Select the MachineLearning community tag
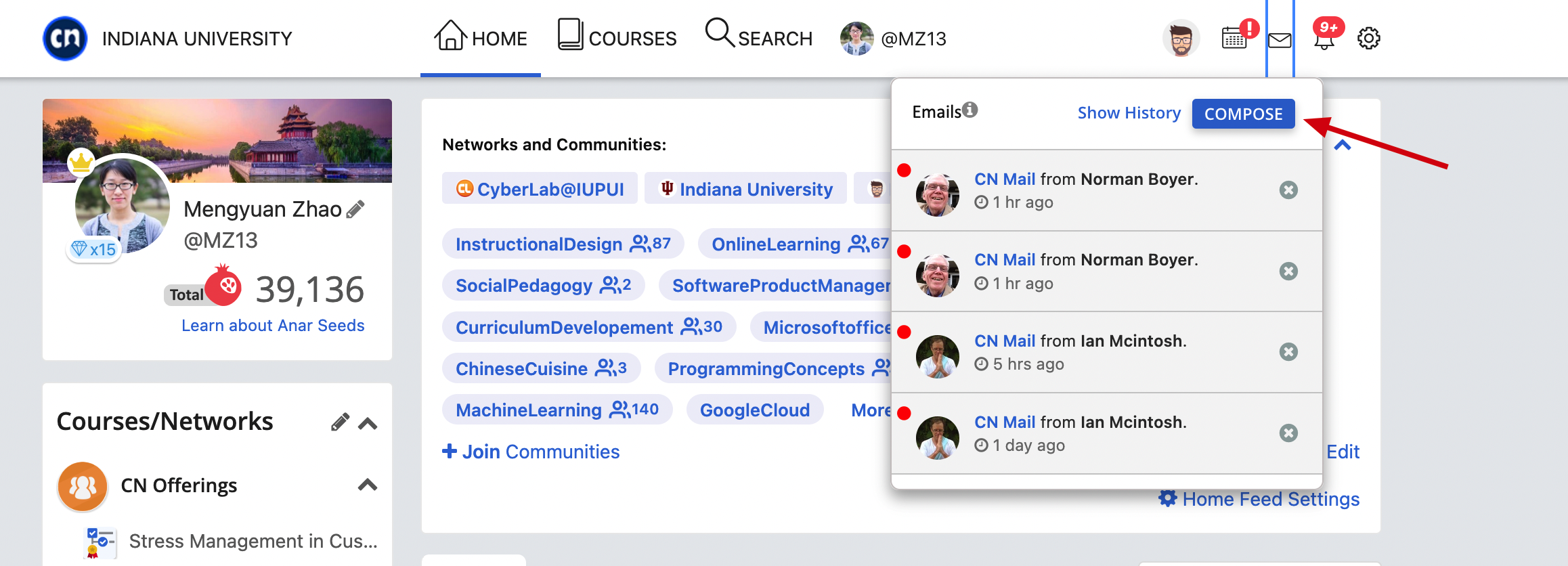 [557, 410]
